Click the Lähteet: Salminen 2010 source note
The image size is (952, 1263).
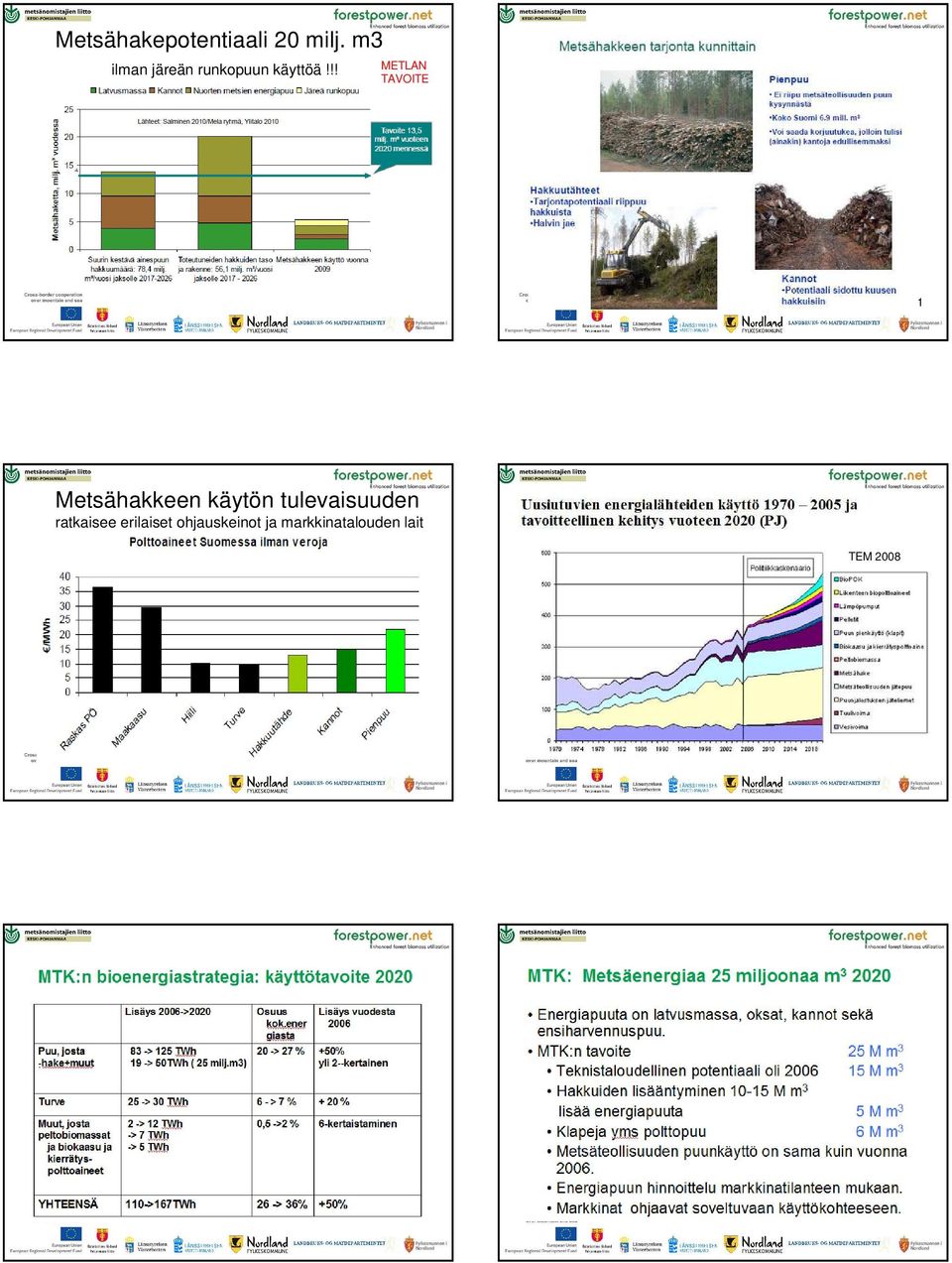(208, 121)
